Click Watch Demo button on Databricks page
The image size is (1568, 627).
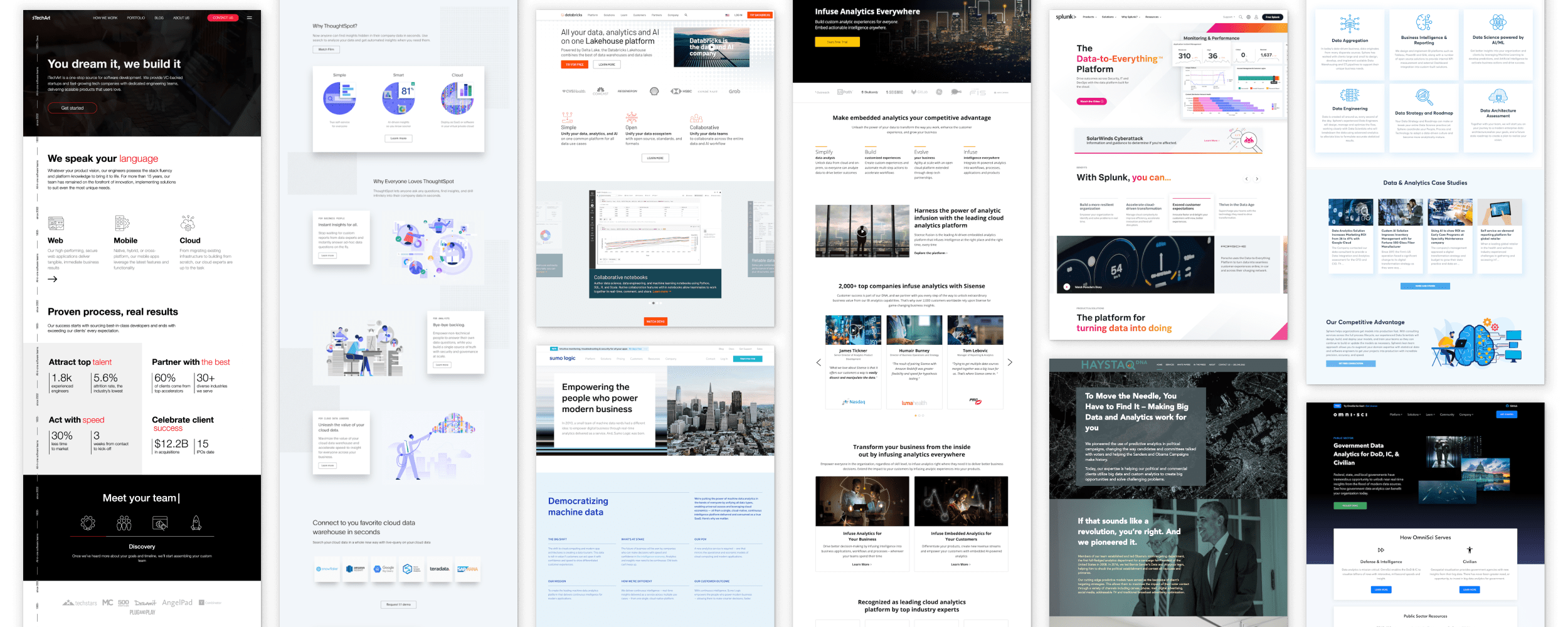tap(655, 321)
